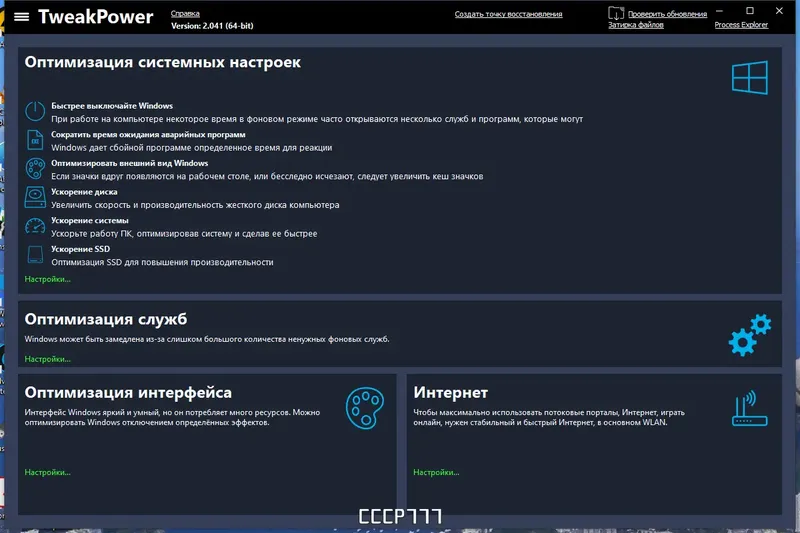Click the hard disk icon for Ускорение диска
The height and width of the screenshot is (533, 800).
pos(35,197)
